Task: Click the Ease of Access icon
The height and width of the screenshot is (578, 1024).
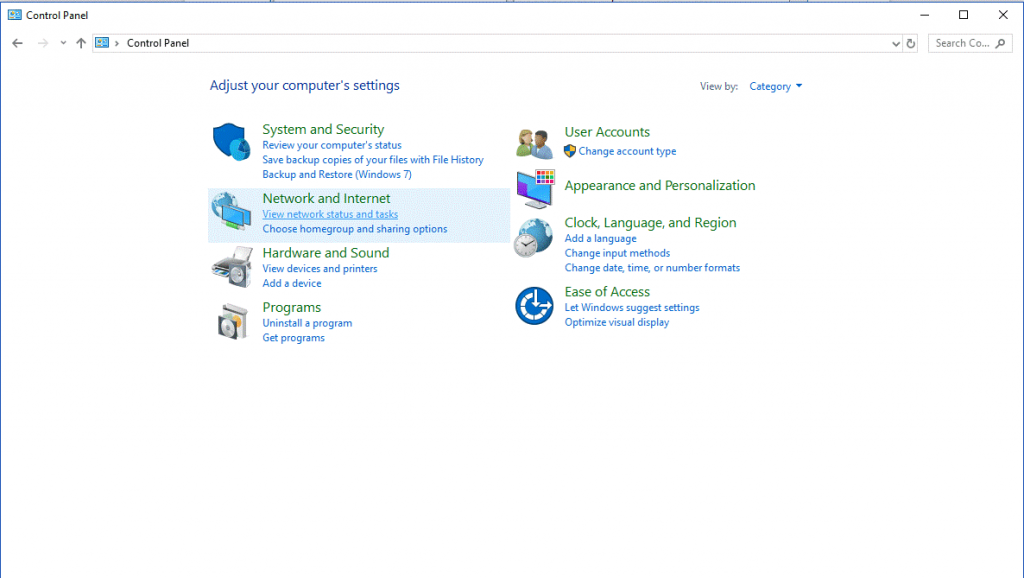Action: (x=534, y=306)
